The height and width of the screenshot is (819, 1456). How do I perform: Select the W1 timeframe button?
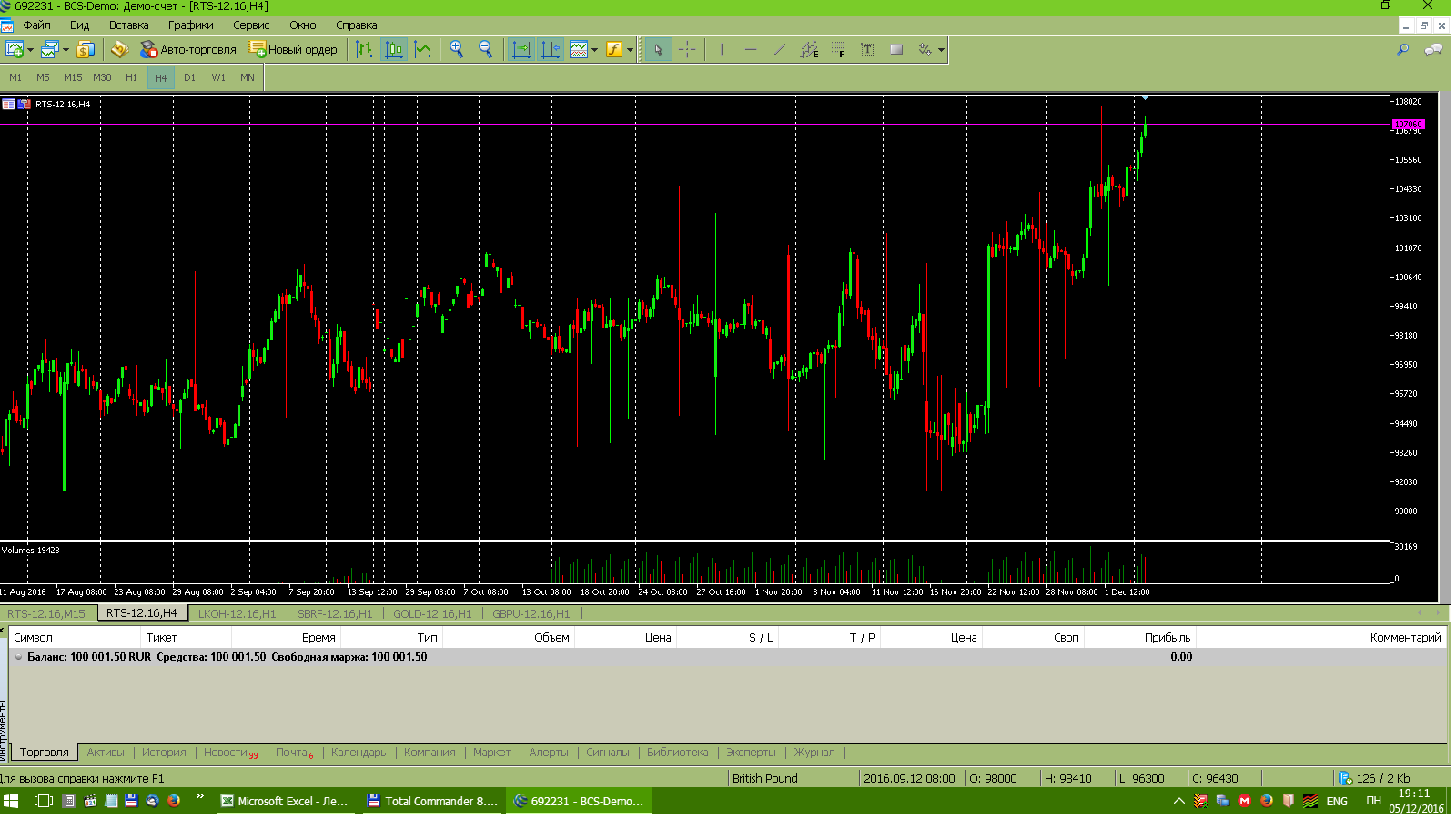pyautogui.click(x=218, y=77)
